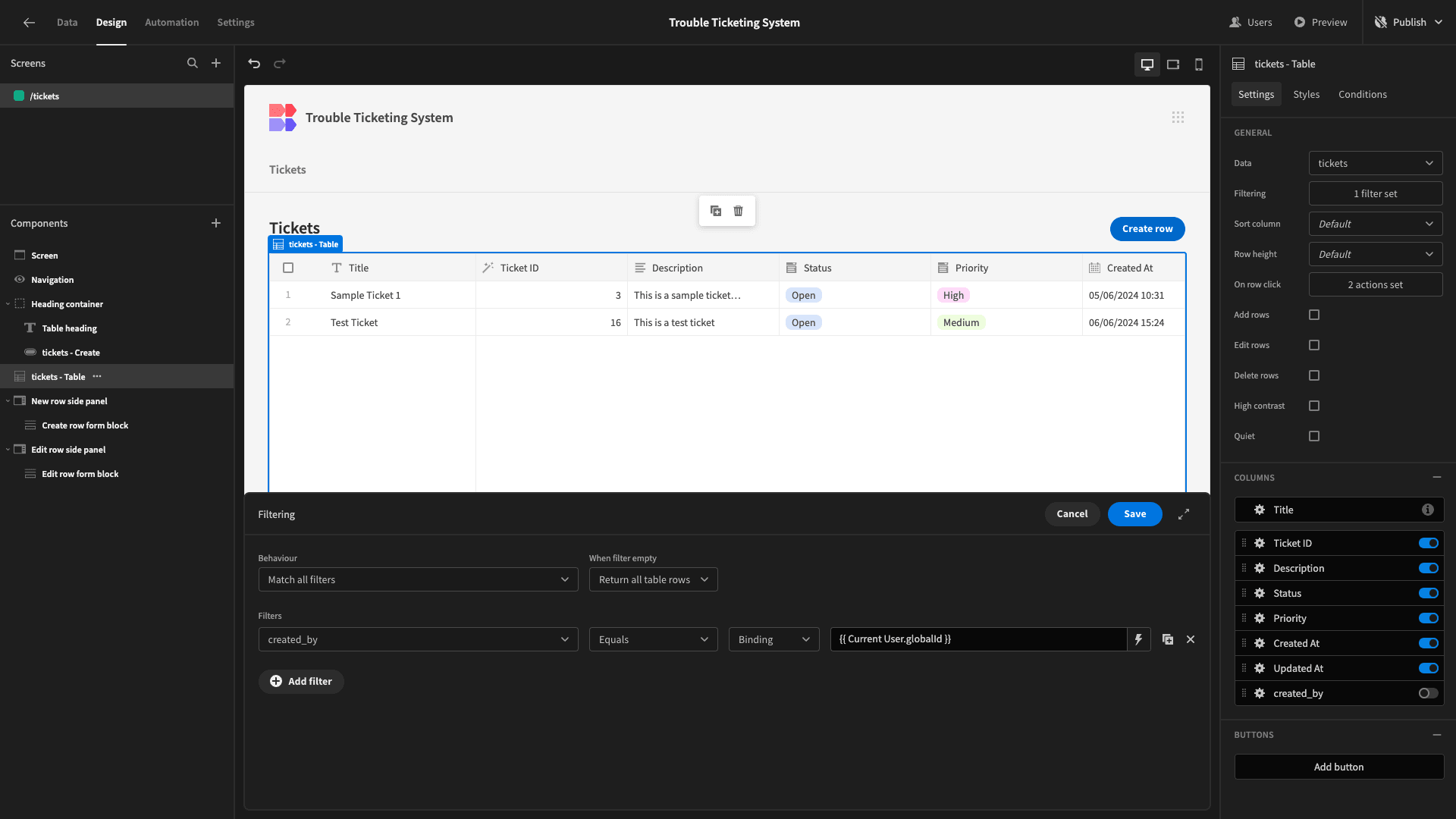Collapse Heading container tree node

[8, 304]
